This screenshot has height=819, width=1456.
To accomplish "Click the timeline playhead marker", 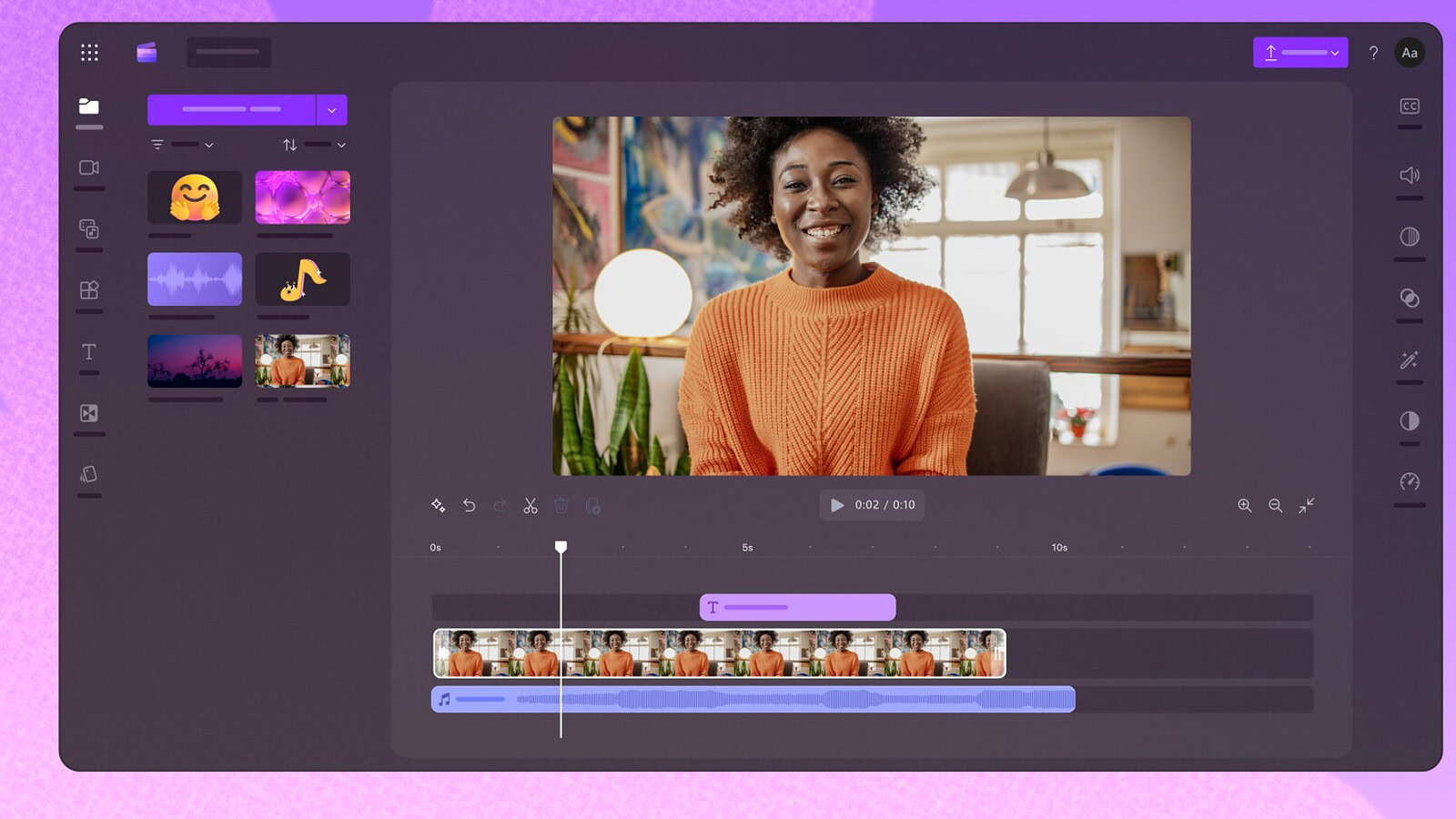I will (x=561, y=547).
